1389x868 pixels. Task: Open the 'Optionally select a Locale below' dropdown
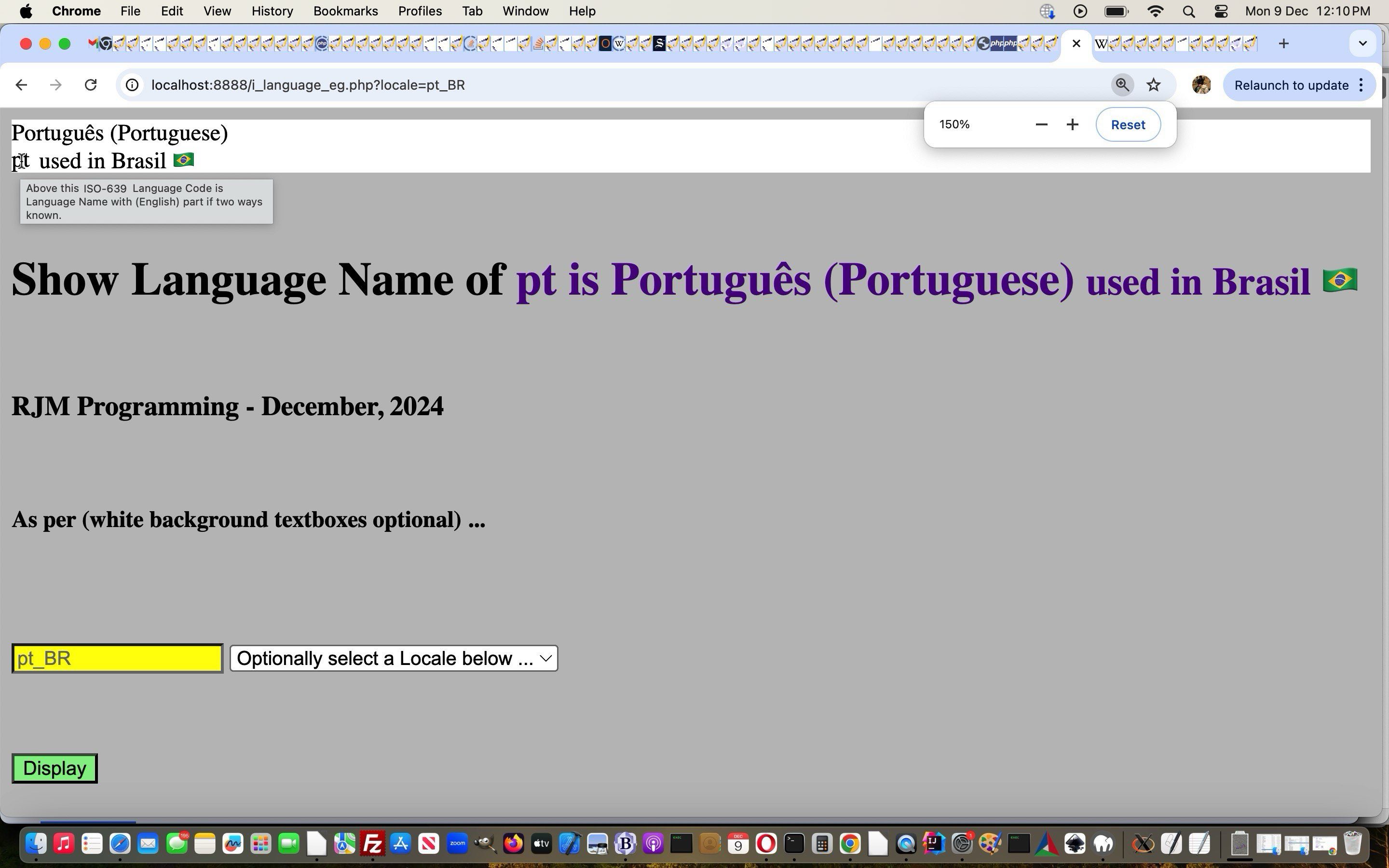pos(394,658)
